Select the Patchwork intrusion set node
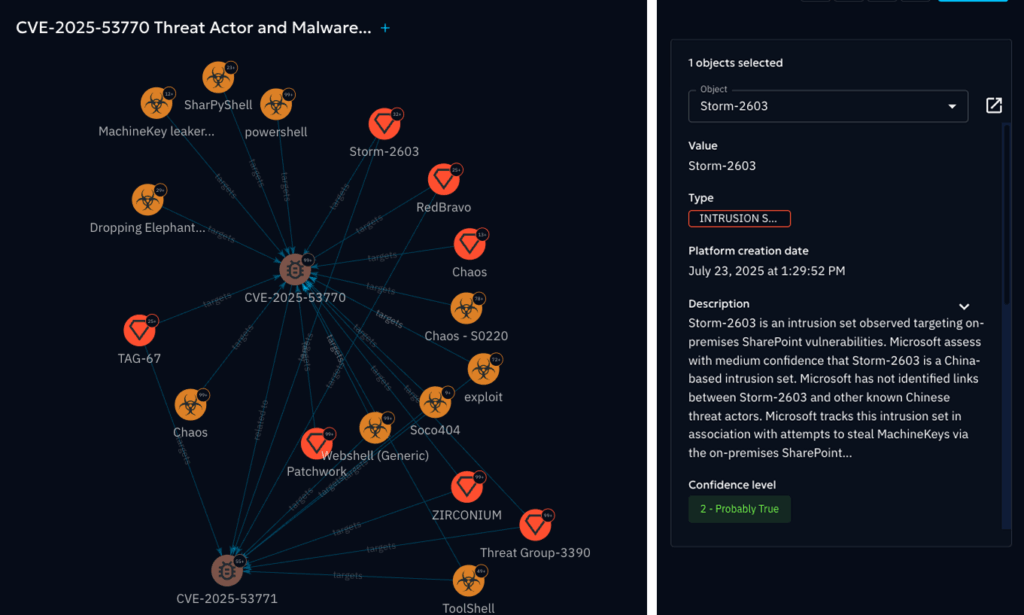 point(317,444)
